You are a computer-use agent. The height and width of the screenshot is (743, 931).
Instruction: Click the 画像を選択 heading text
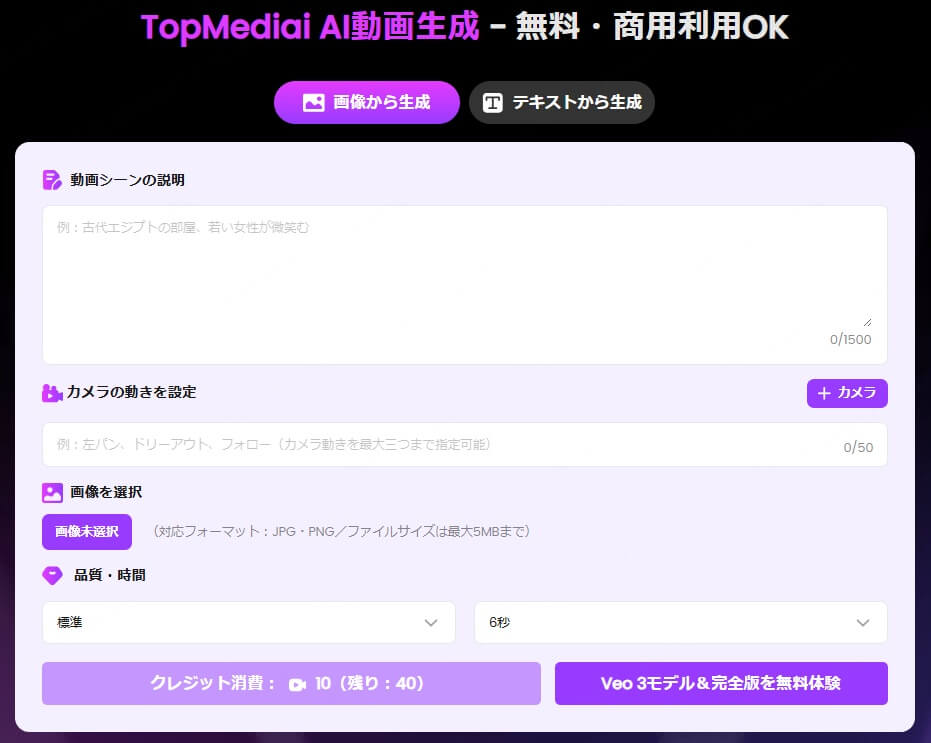[106, 492]
